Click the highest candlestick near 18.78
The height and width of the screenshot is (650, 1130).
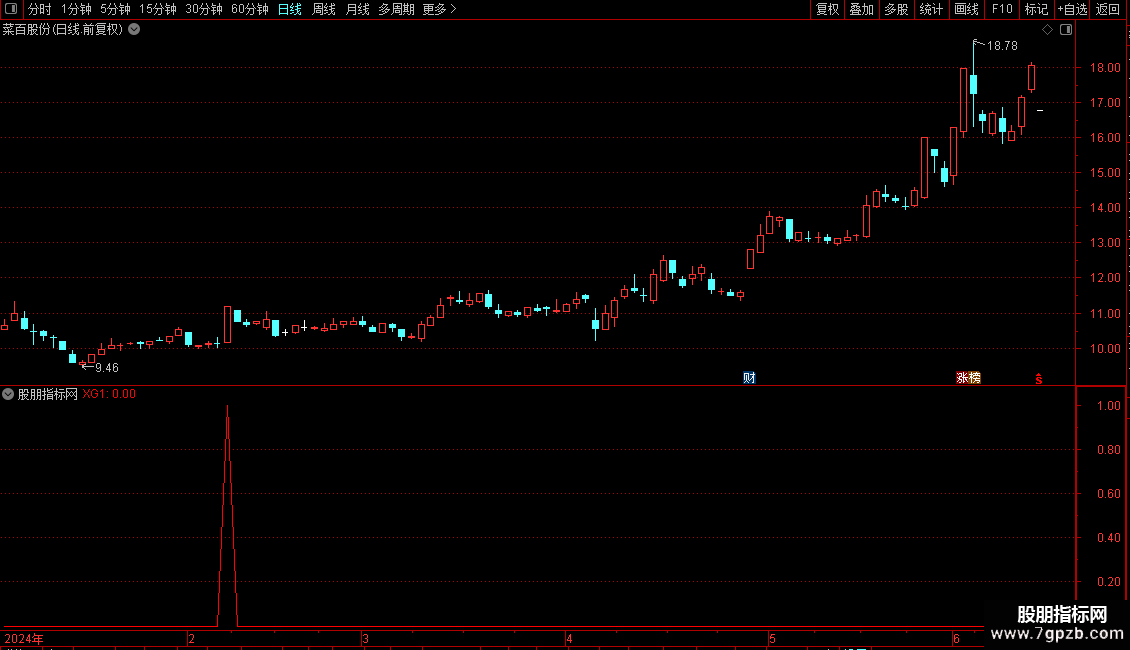pyautogui.click(x=974, y=85)
